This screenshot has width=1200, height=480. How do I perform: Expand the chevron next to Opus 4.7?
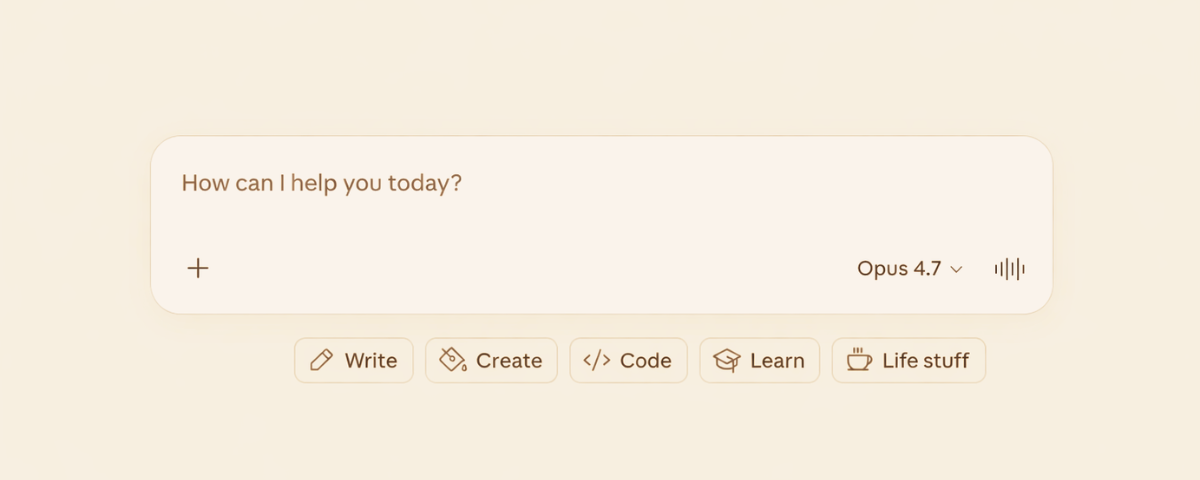pyautogui.click(x=956, y=269)
